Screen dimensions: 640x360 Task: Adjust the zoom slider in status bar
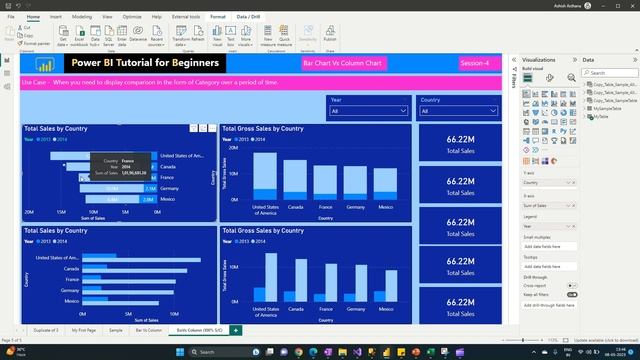coord(523,340)
